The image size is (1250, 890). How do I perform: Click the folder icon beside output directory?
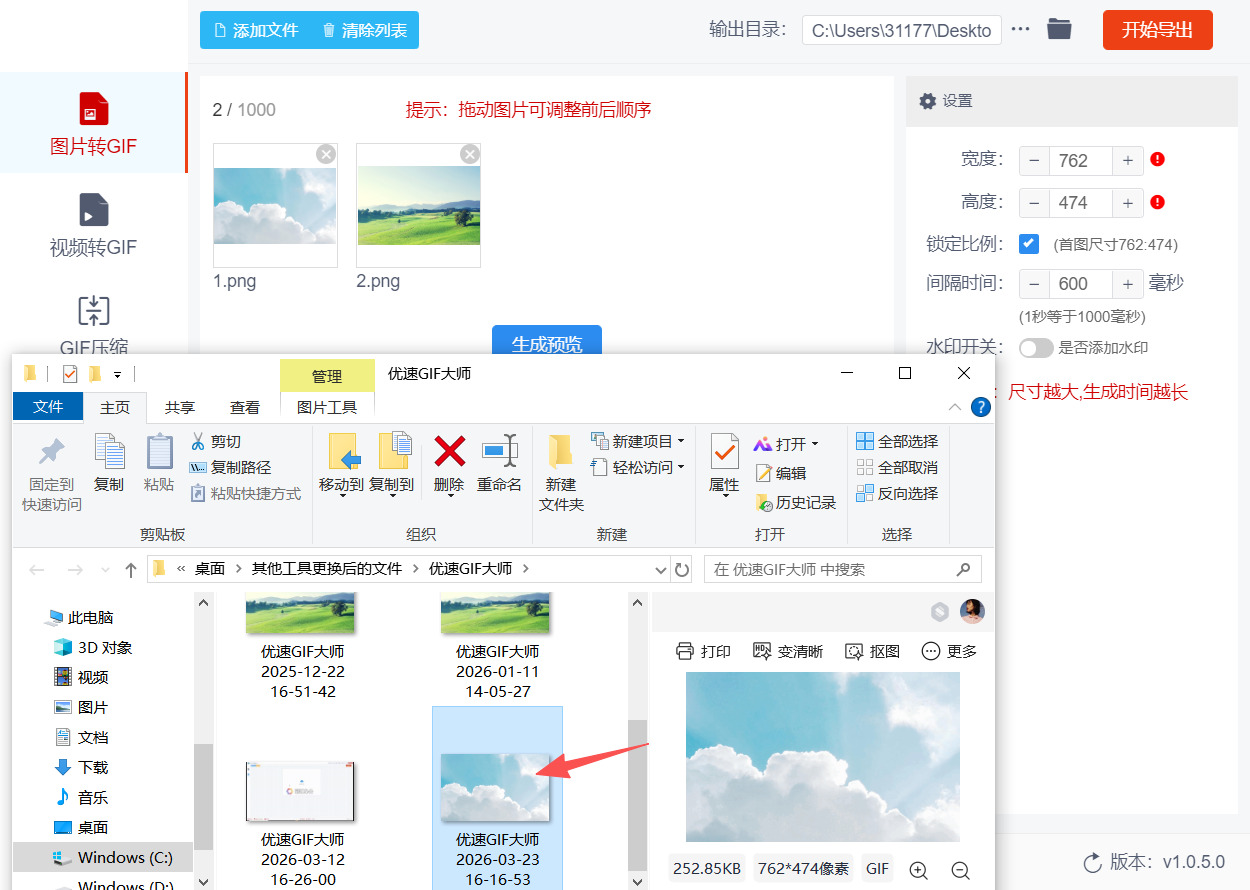[1059, 29]
